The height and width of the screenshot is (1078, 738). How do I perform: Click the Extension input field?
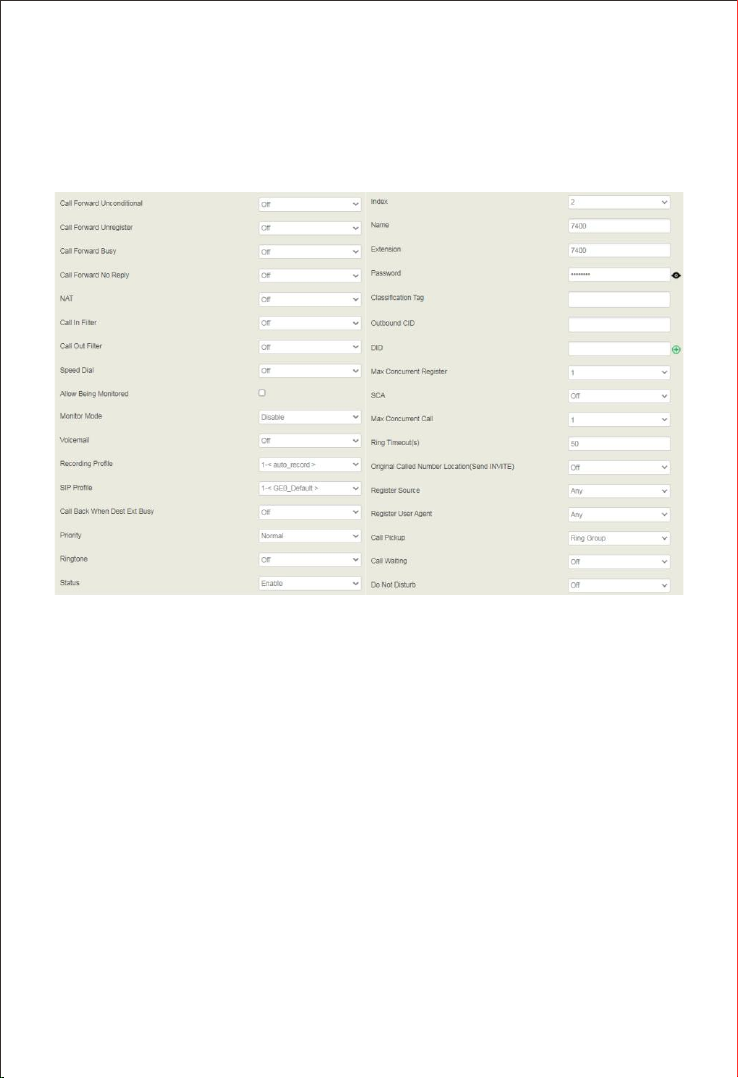pos(618,250)
